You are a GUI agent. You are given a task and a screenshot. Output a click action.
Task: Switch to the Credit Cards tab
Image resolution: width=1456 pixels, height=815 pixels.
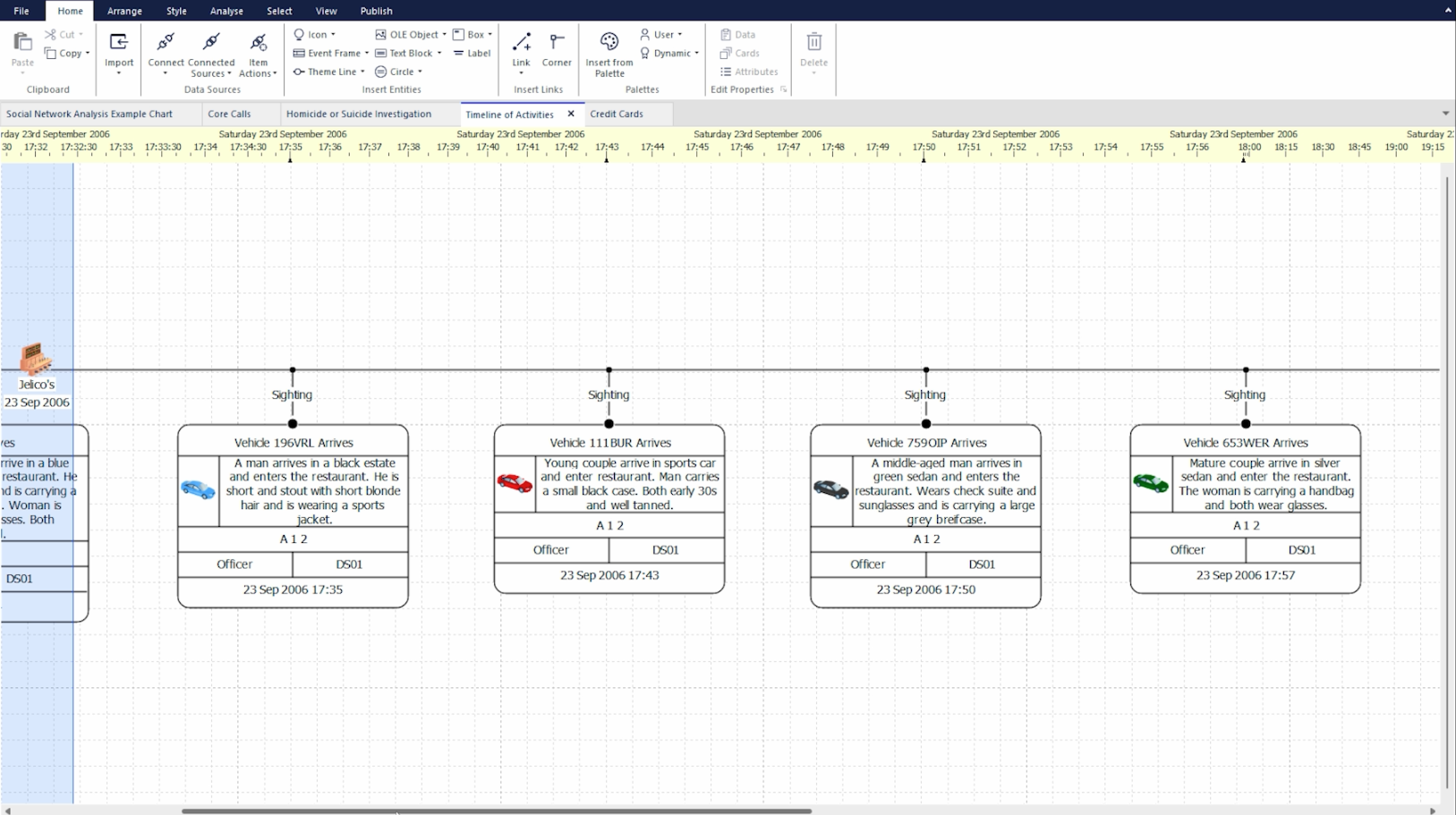(x=618, y=114)
